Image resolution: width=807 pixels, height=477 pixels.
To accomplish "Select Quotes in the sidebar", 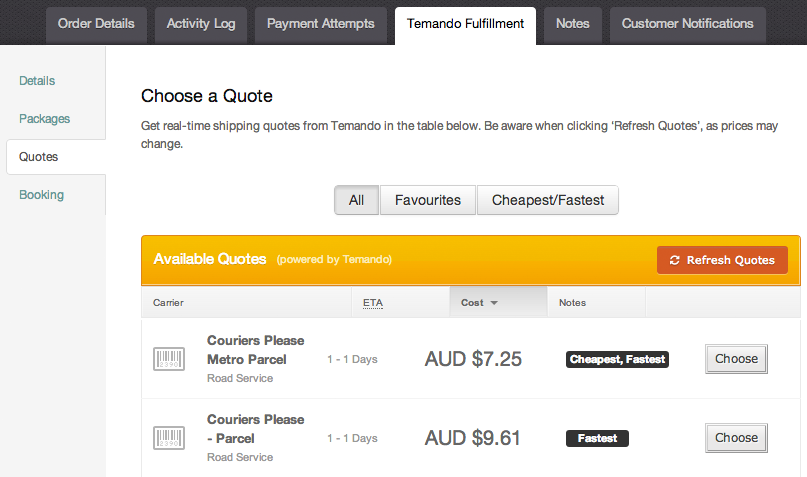I will coord(39,157).
